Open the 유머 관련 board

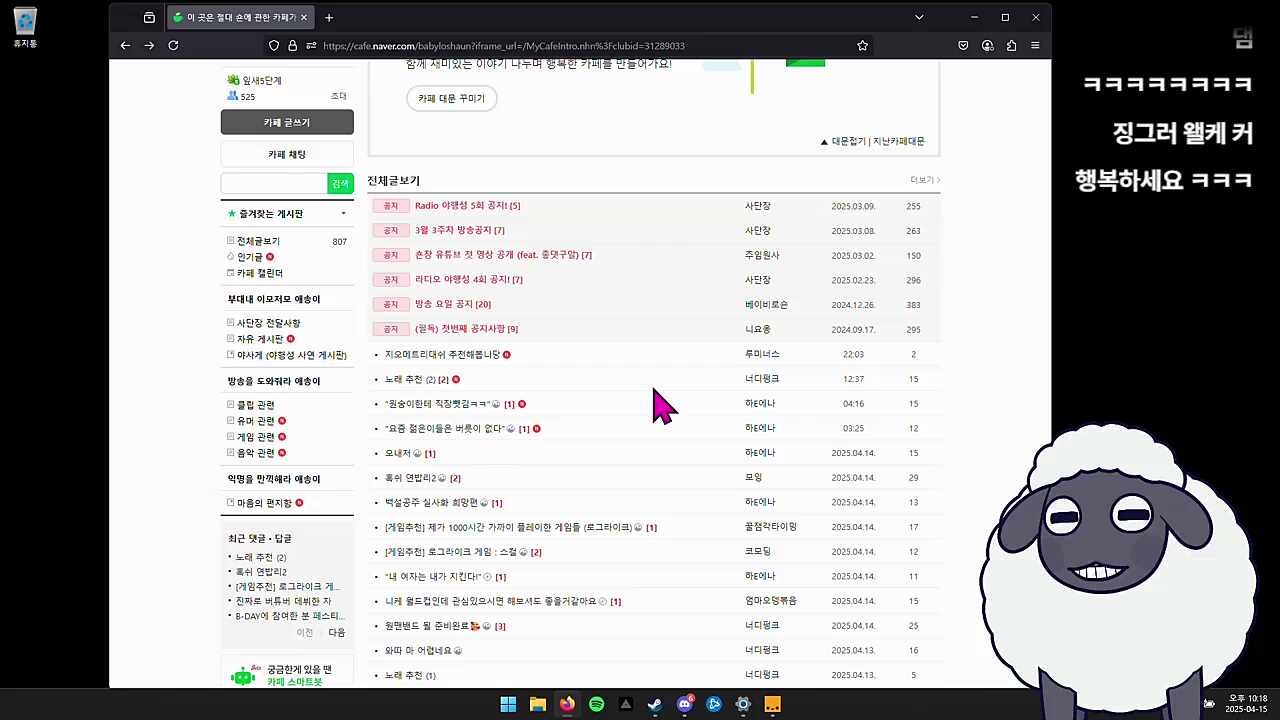[x=255, y=421]
